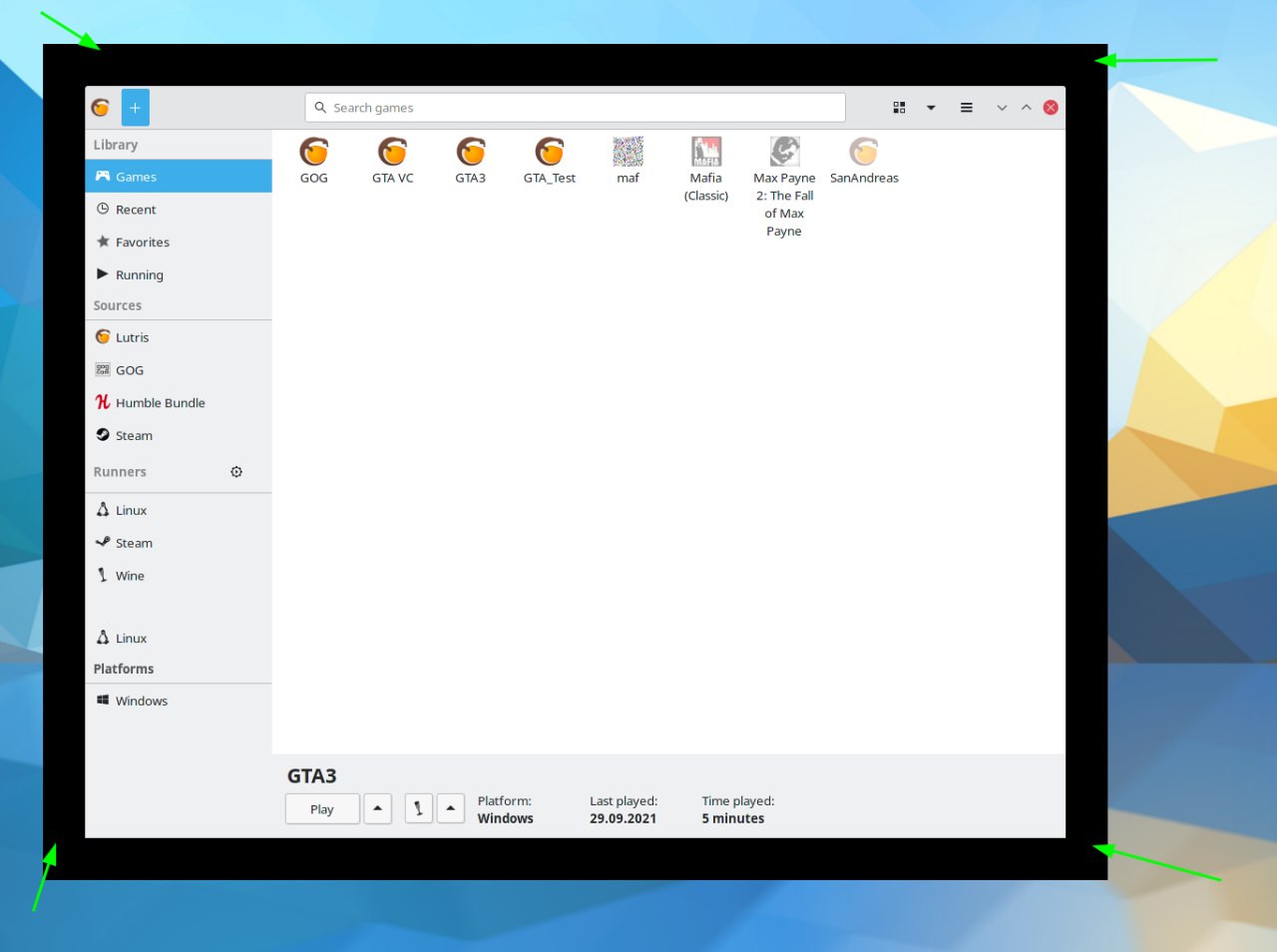This screenshot has width=1277, height=952.
Task: Expand the arrow next to Play
Action: pyautogui.click(x=378, y=809)
